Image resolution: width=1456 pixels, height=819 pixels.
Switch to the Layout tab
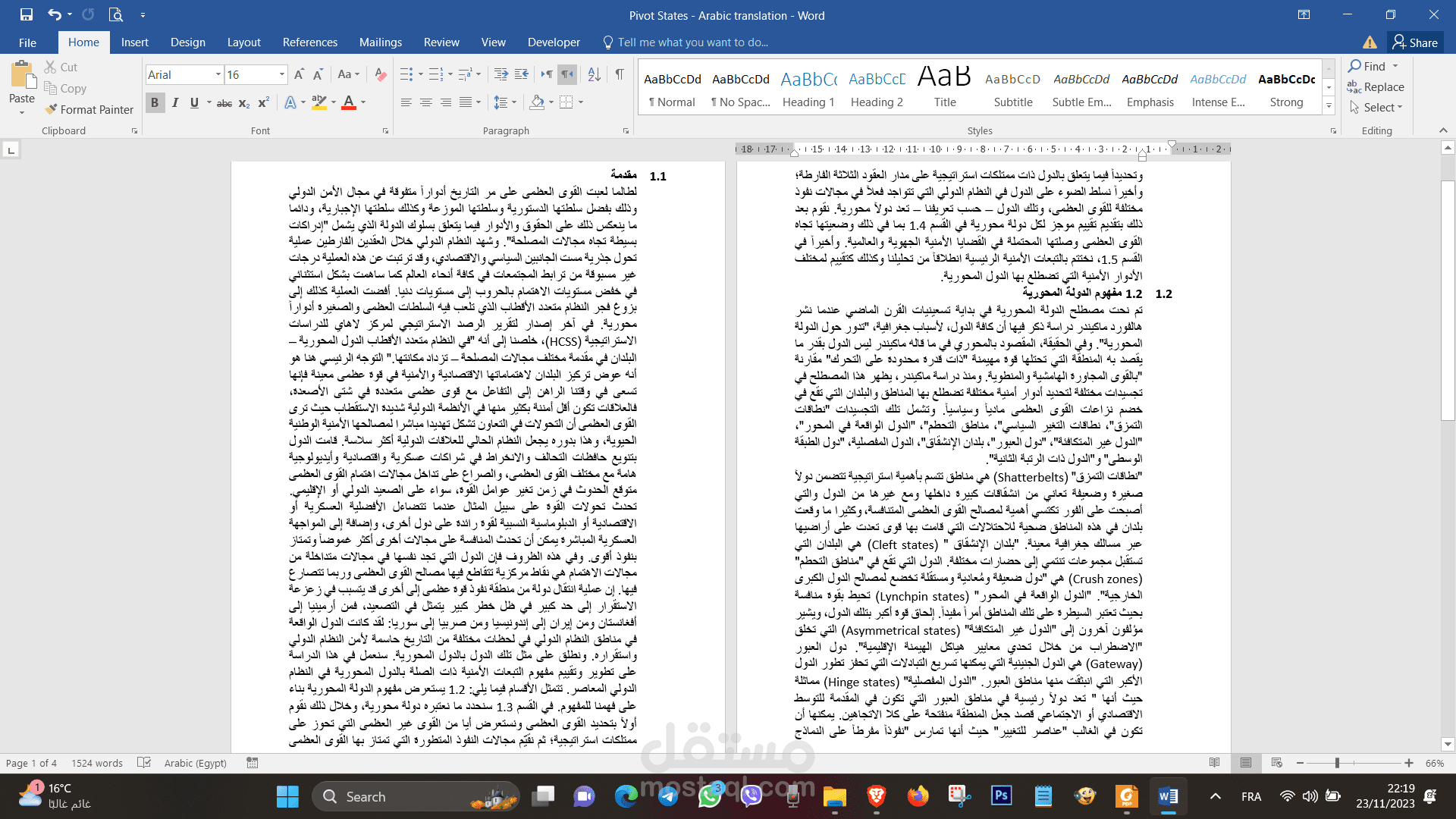click(x=243, y=42)
